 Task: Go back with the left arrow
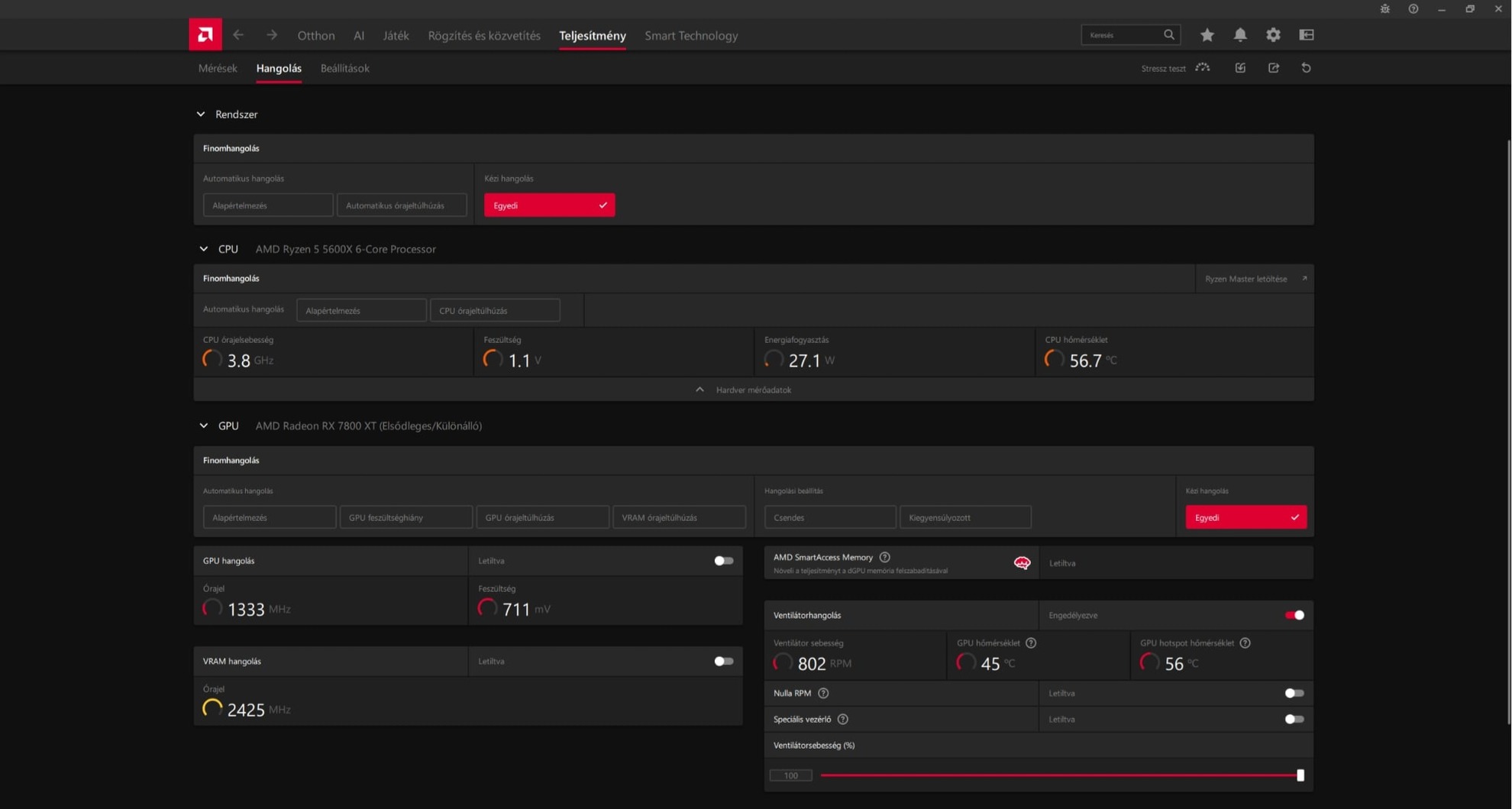tap(238, 35)
